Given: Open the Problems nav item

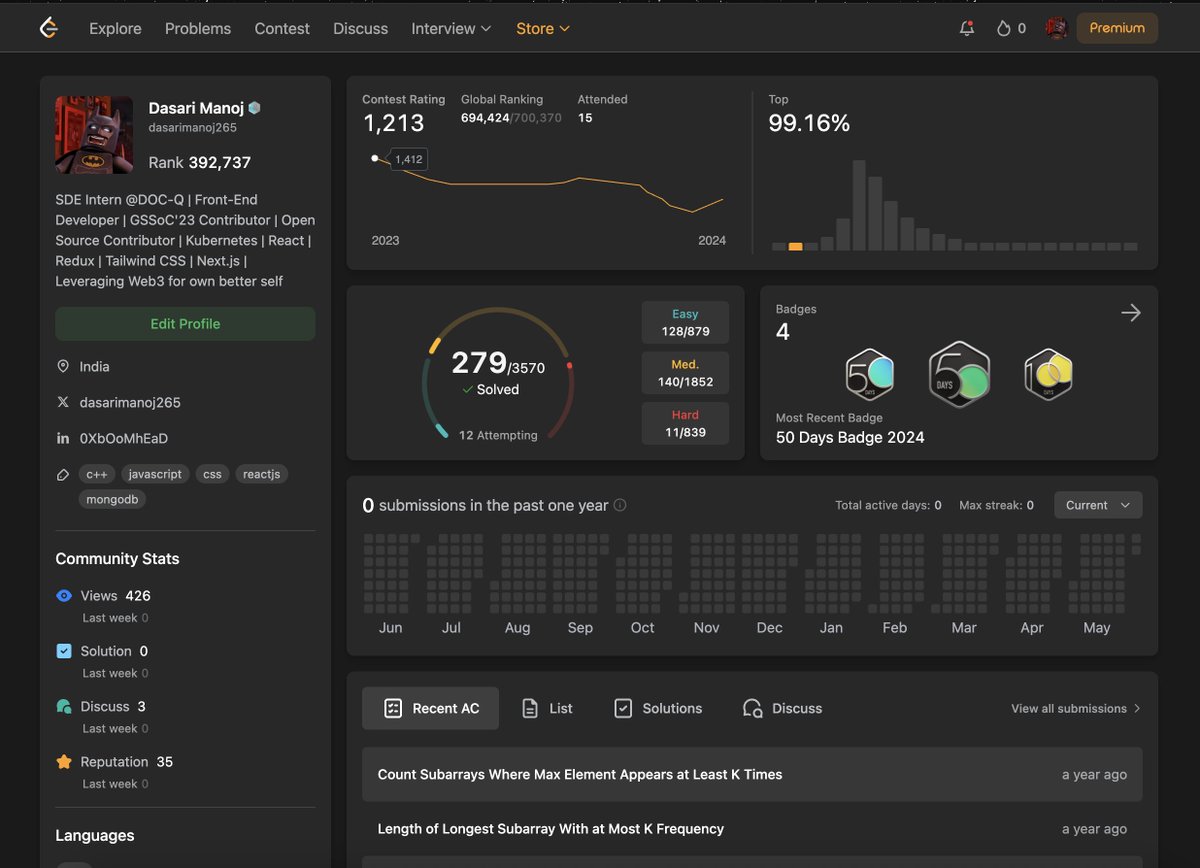Looking at the screenshot, I should point(198,28).
